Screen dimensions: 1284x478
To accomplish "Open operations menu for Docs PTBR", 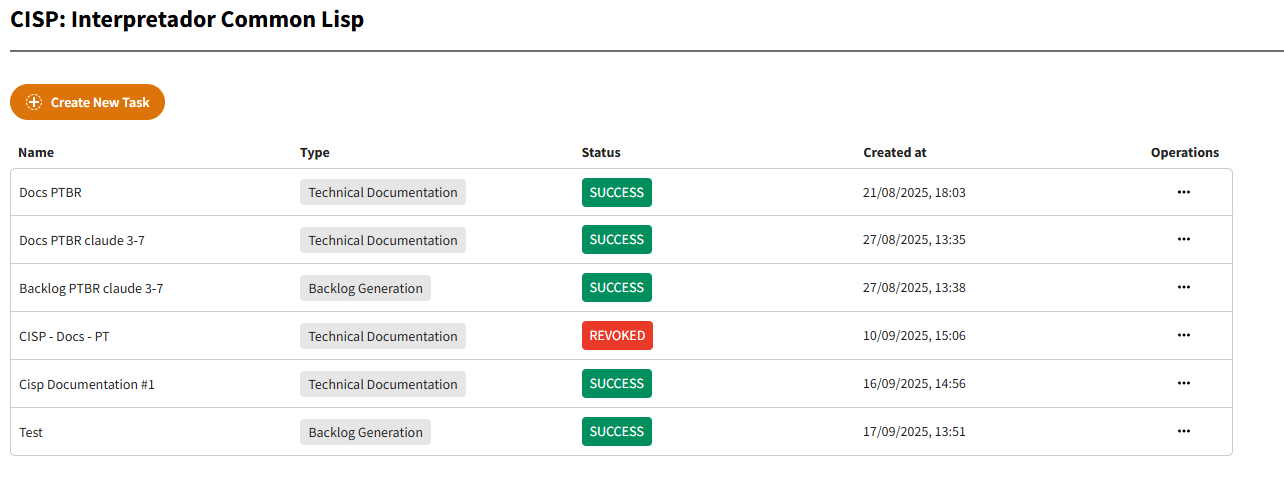I will [1184, 192].
